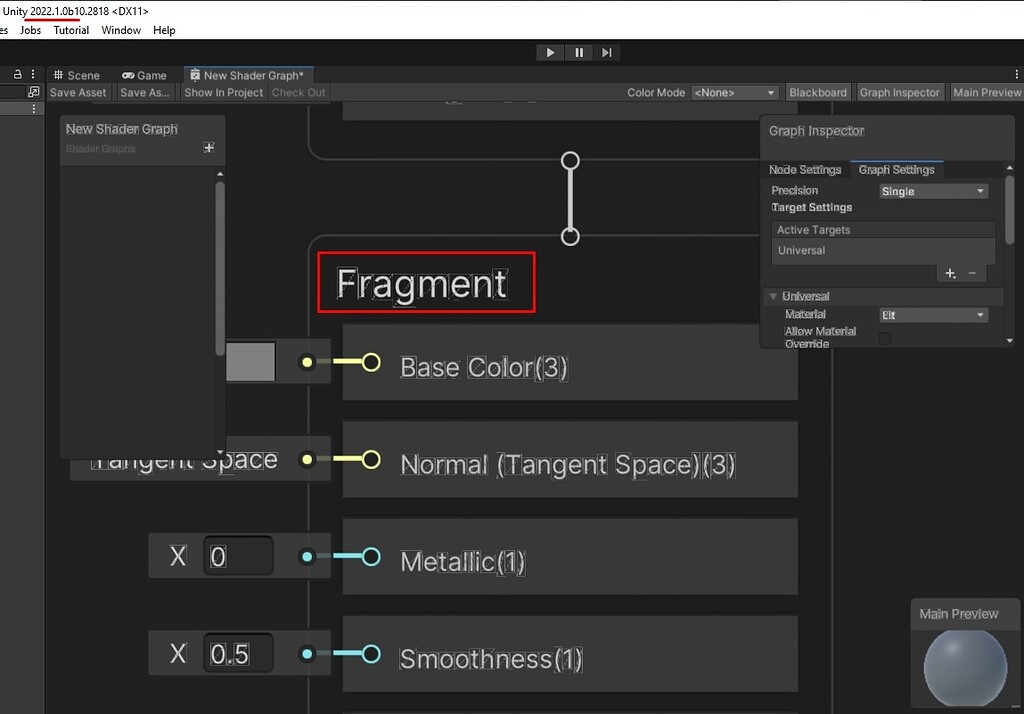The image size is (1024, 714).
Task: Click the Save Asset button
Action: pos(77,92)
